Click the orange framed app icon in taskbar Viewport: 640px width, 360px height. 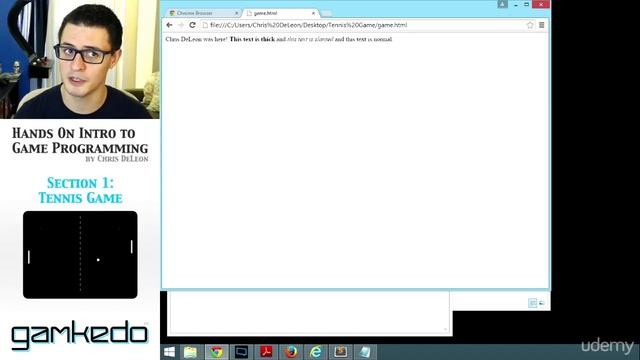[340, 352]
